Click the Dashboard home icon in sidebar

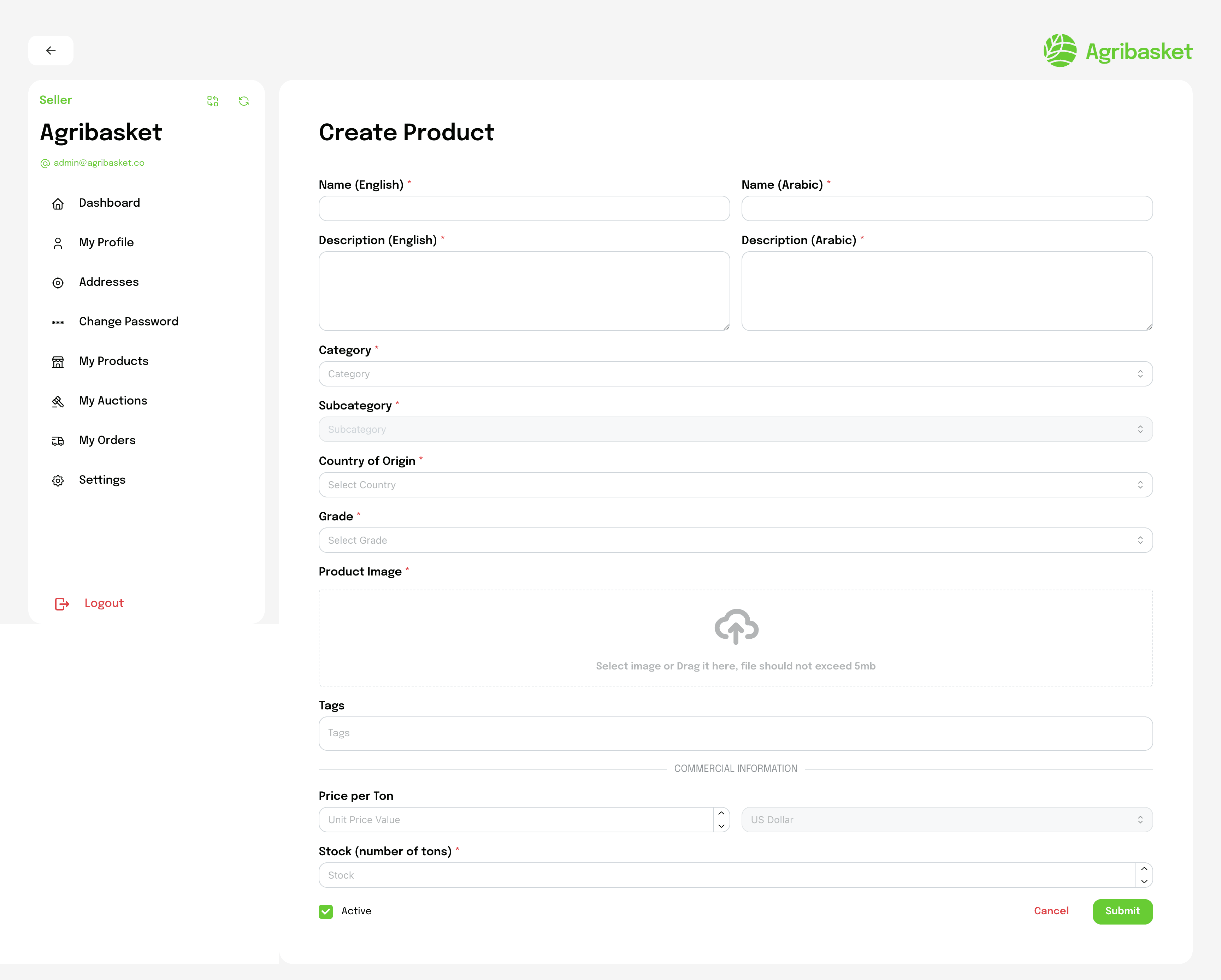(x=58, y=203)
